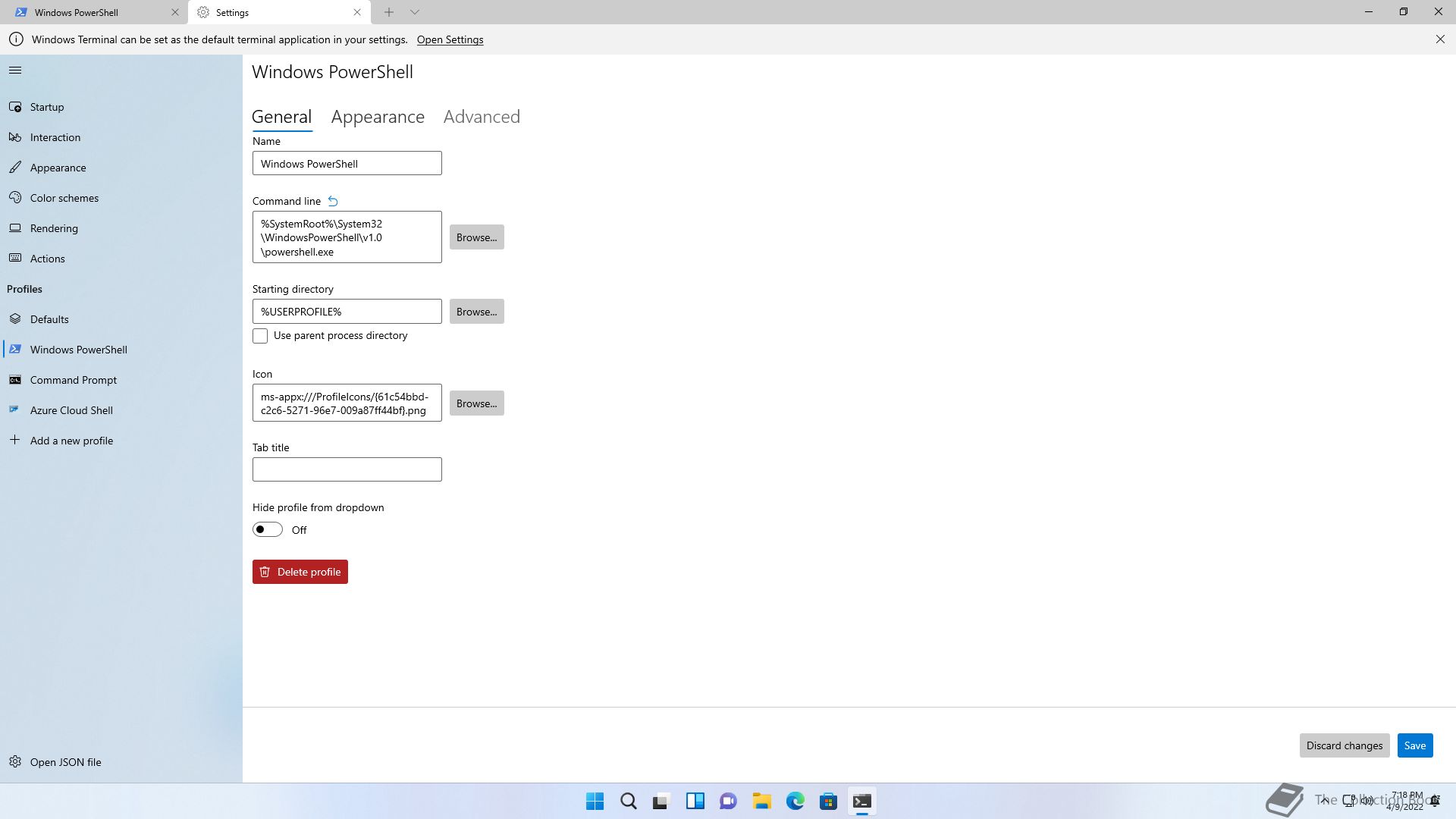Save the profile settings
1456x819 pixels.
tap(1415, 745)
